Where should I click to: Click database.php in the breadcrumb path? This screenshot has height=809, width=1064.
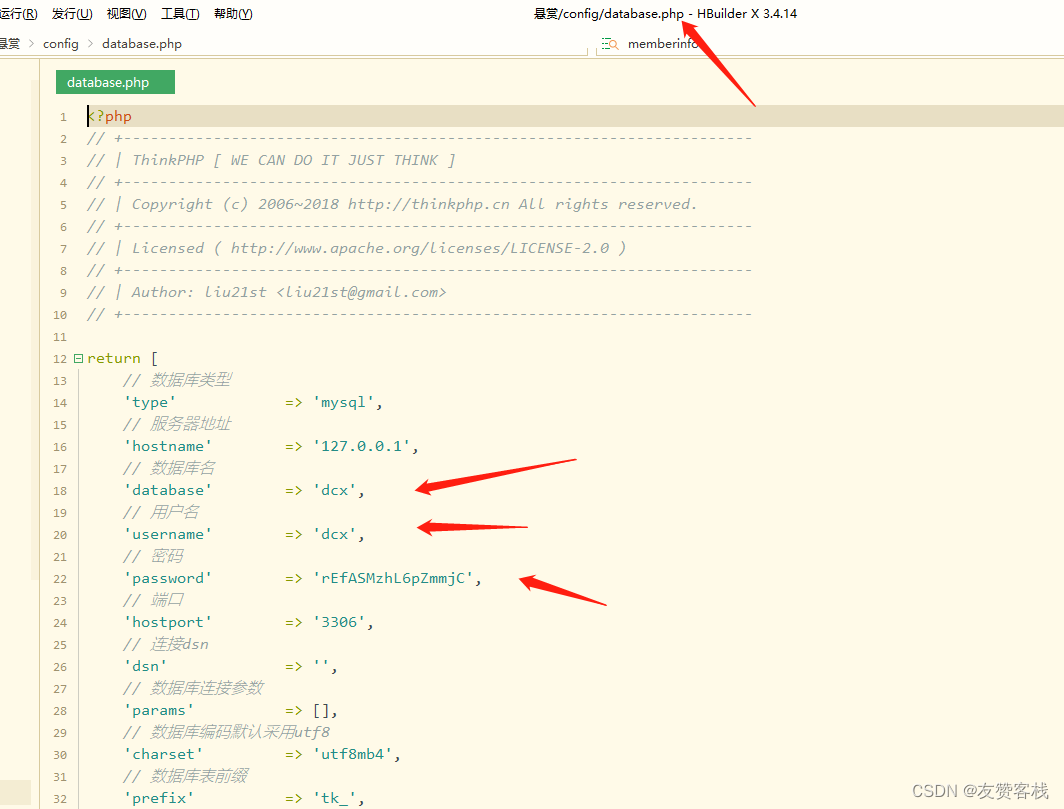click(x=142, y=43)
